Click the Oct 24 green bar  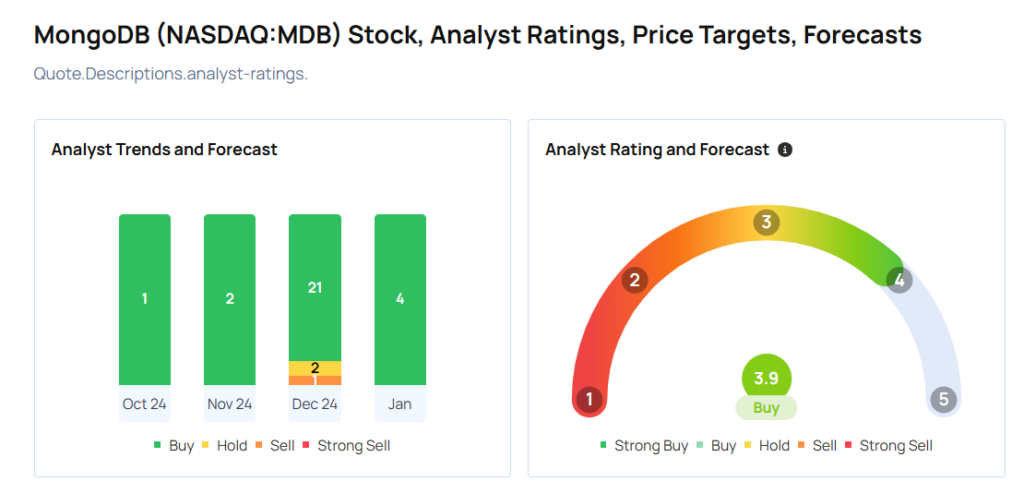pyautogui.click(x=145, y=299)
